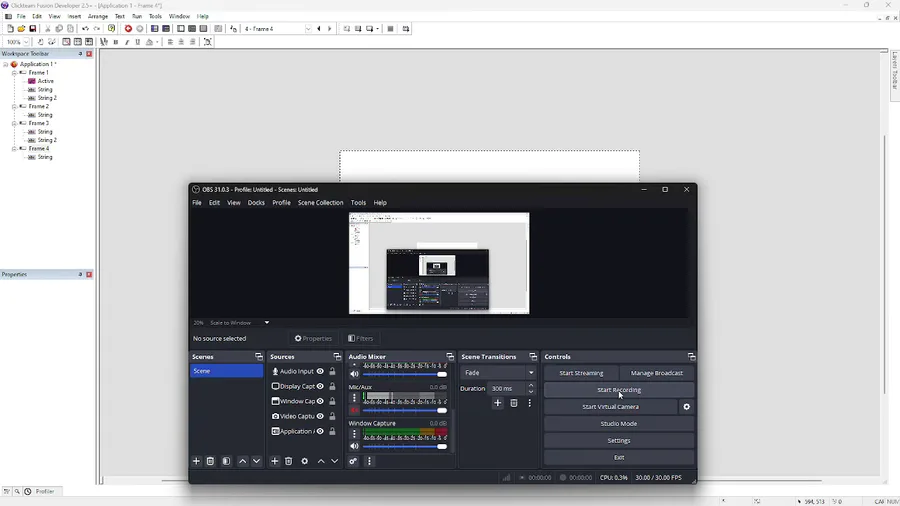Click Fusion's red Run Application toolbar icon

[128, 29]
